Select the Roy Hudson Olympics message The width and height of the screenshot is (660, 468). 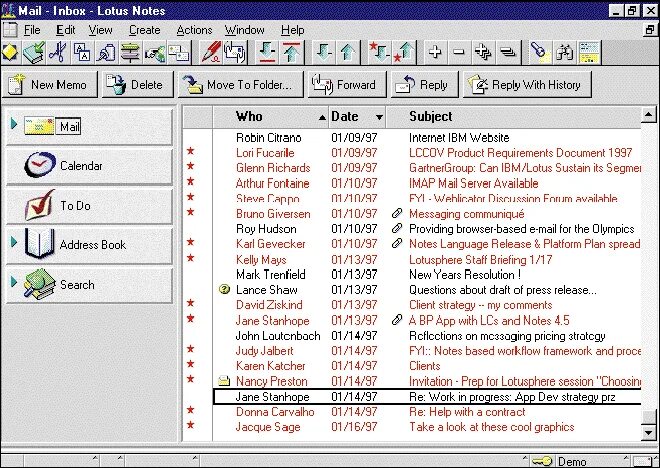click(x=427, y=229)
